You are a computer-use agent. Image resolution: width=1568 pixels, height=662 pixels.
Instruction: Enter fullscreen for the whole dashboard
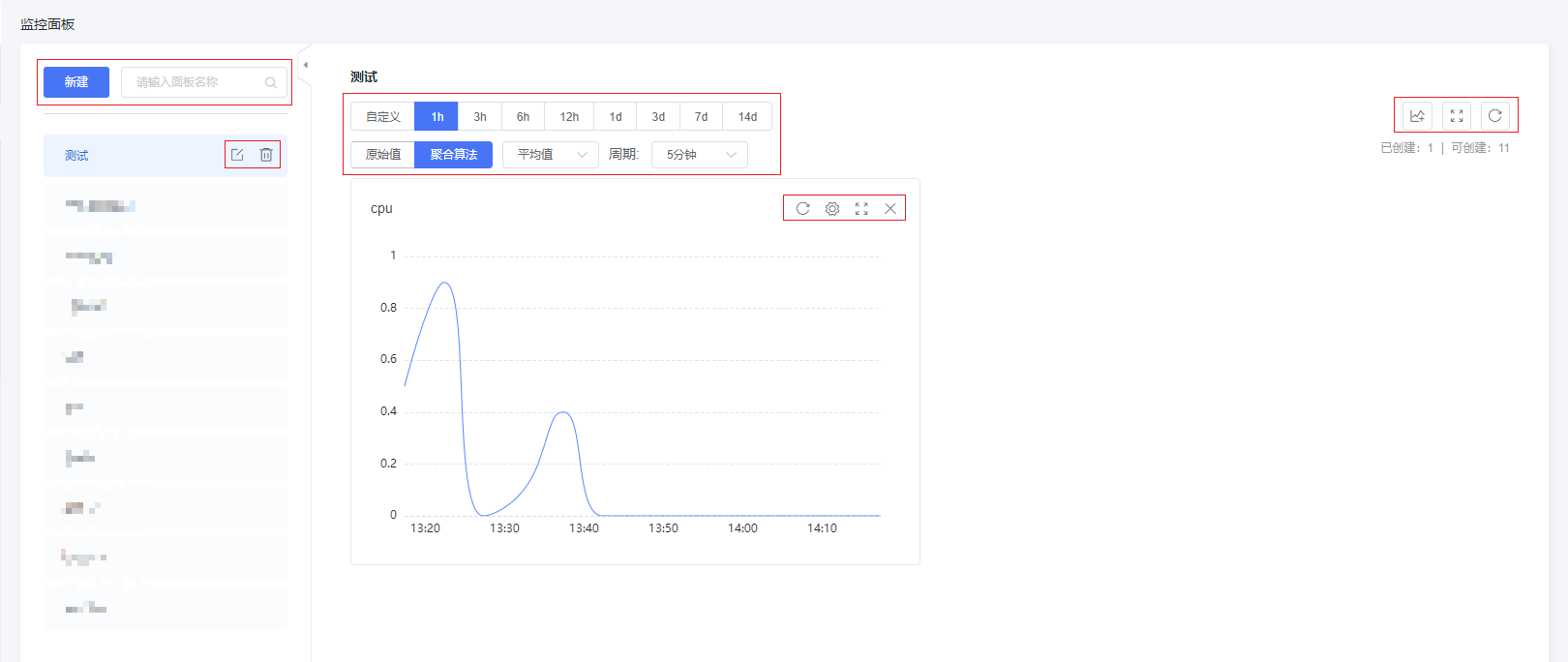(1457, 116)
